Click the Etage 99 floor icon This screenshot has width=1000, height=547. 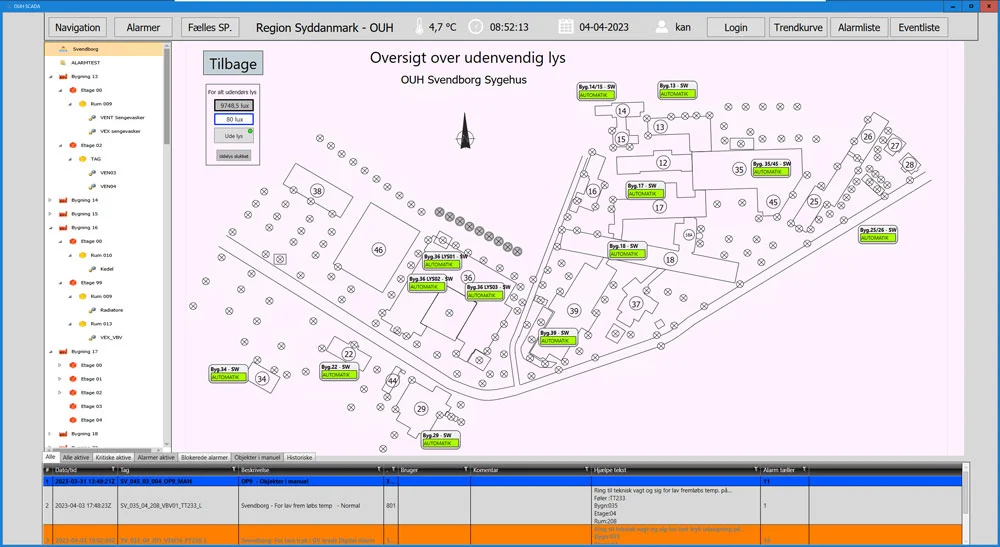[73, 282]
